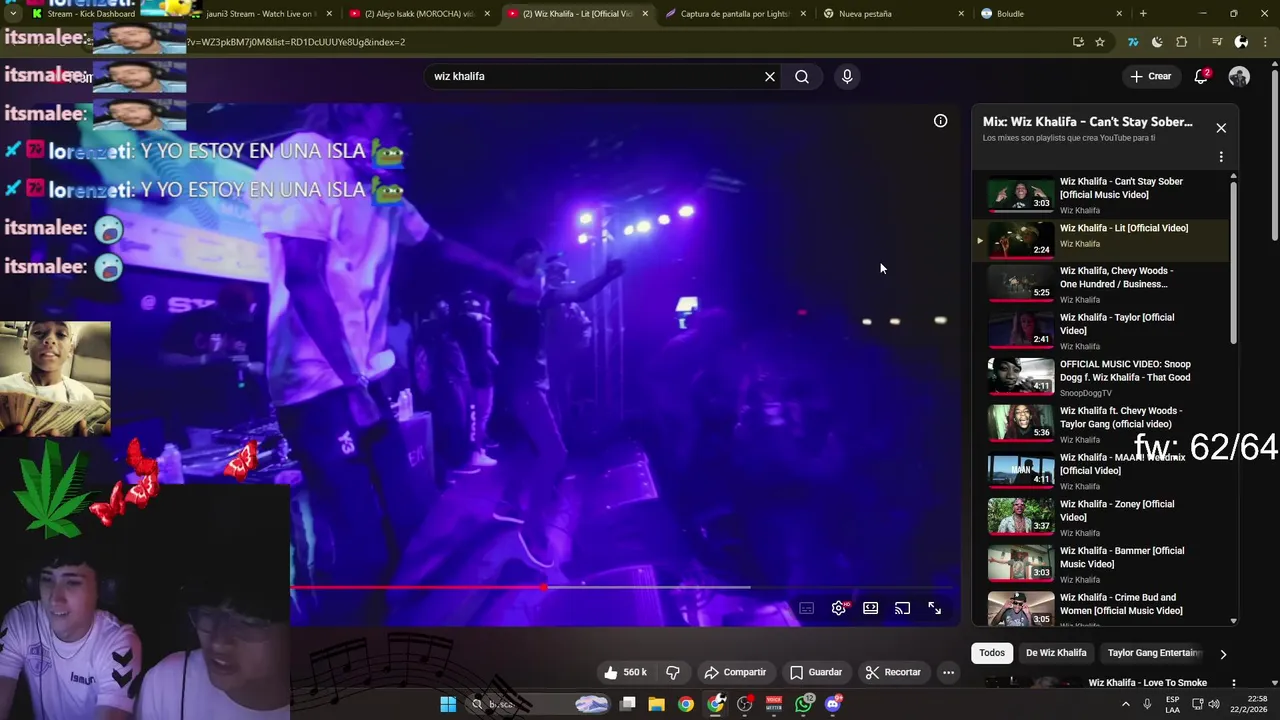This screenshot has width=1280, height=720.
Task: Click the Recortar clip button
Action: [x=893, y=672]
